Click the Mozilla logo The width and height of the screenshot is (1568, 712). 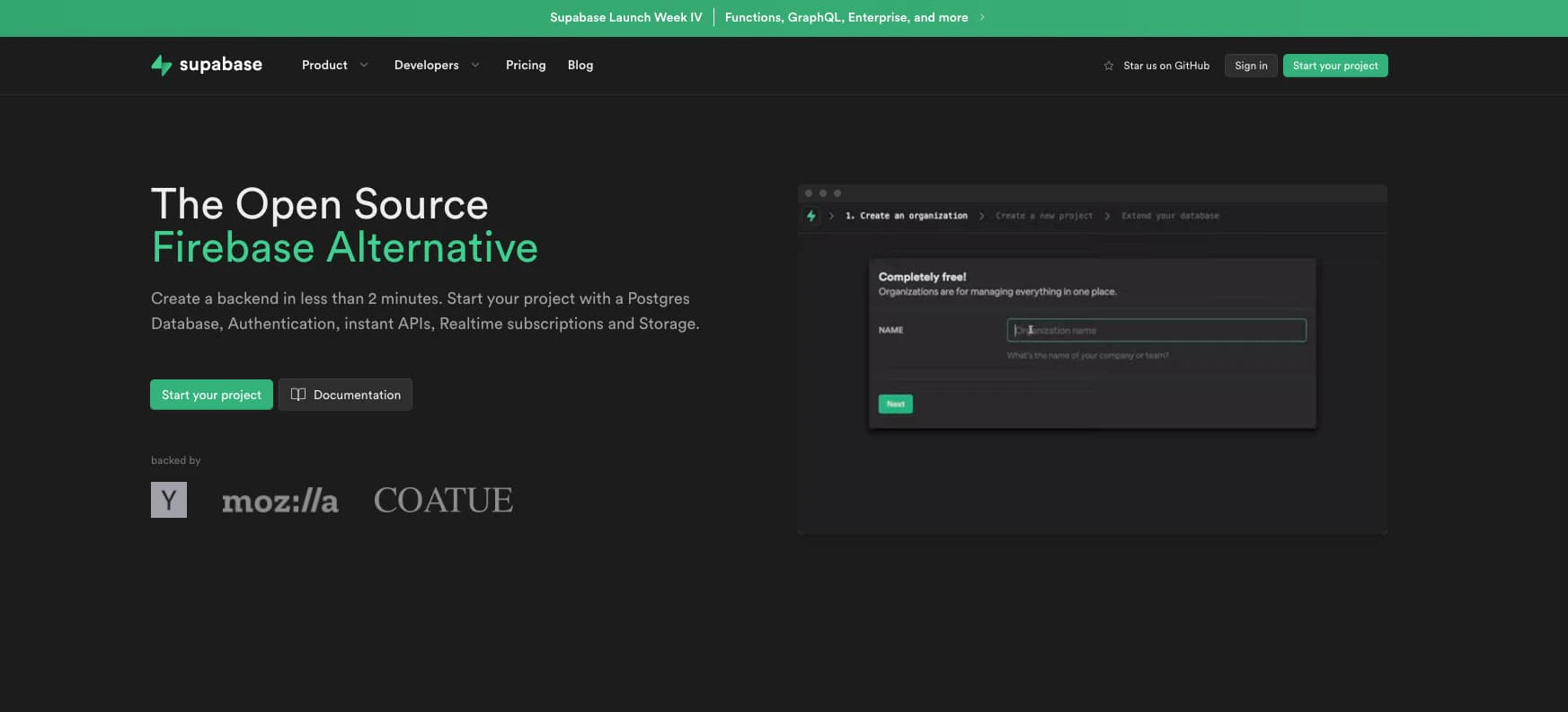coord(280,501)
